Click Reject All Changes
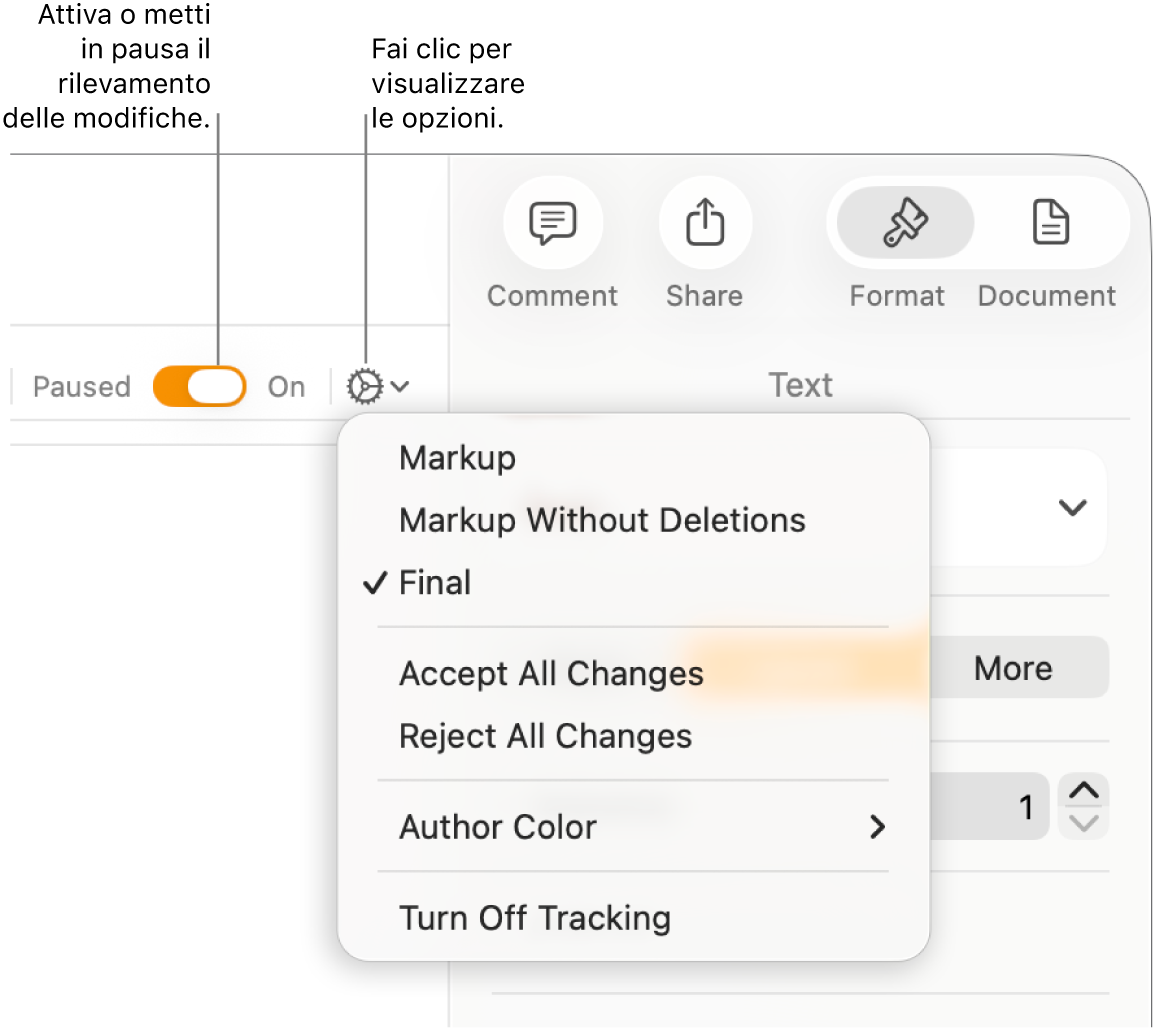The image size is (1154, 1029). click(x=545, y=736)
